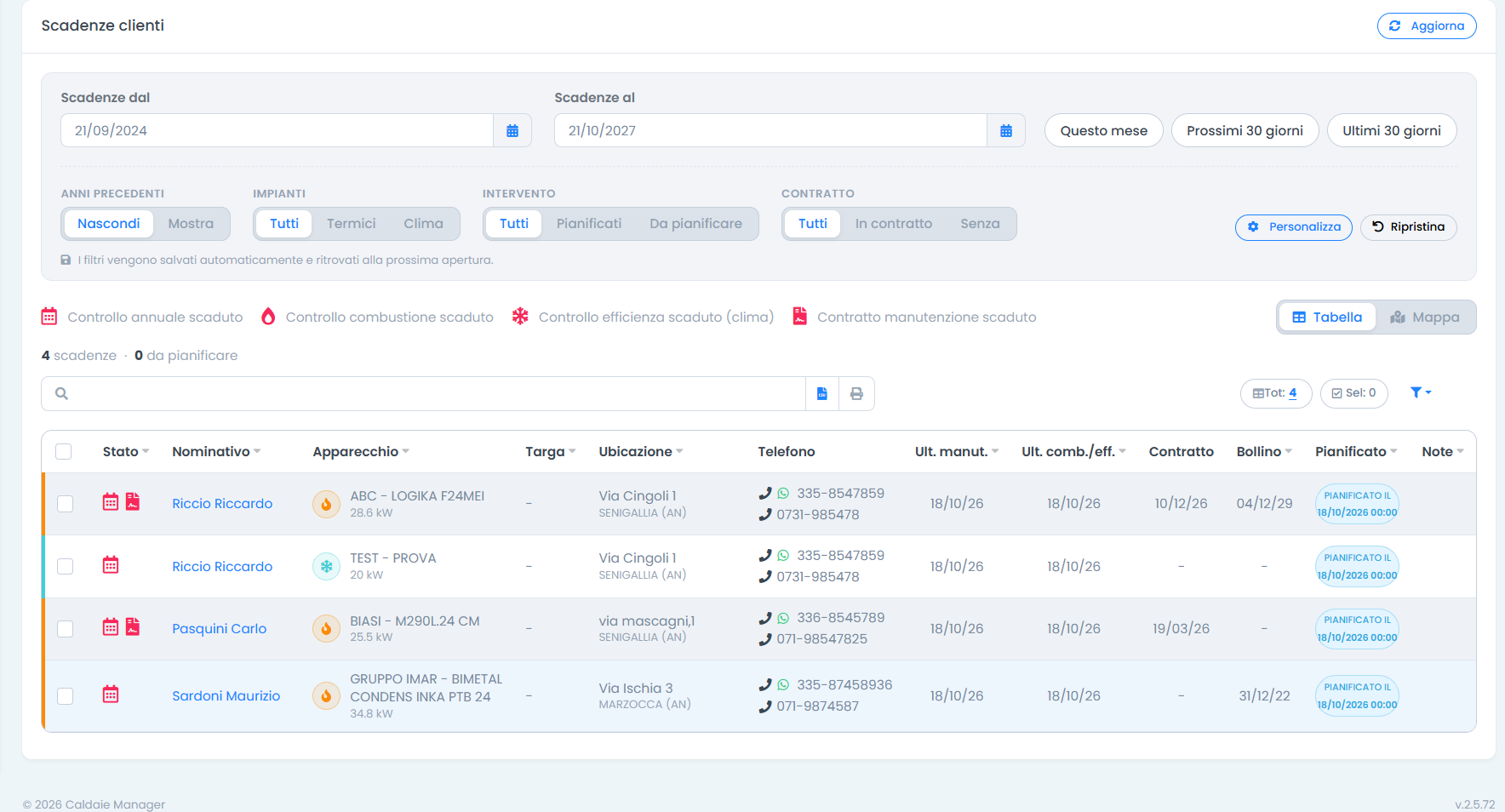Tick the select-all checkbox in table header
The height and width of the screenshot is (812, 1505).
(x=64, y=451)
